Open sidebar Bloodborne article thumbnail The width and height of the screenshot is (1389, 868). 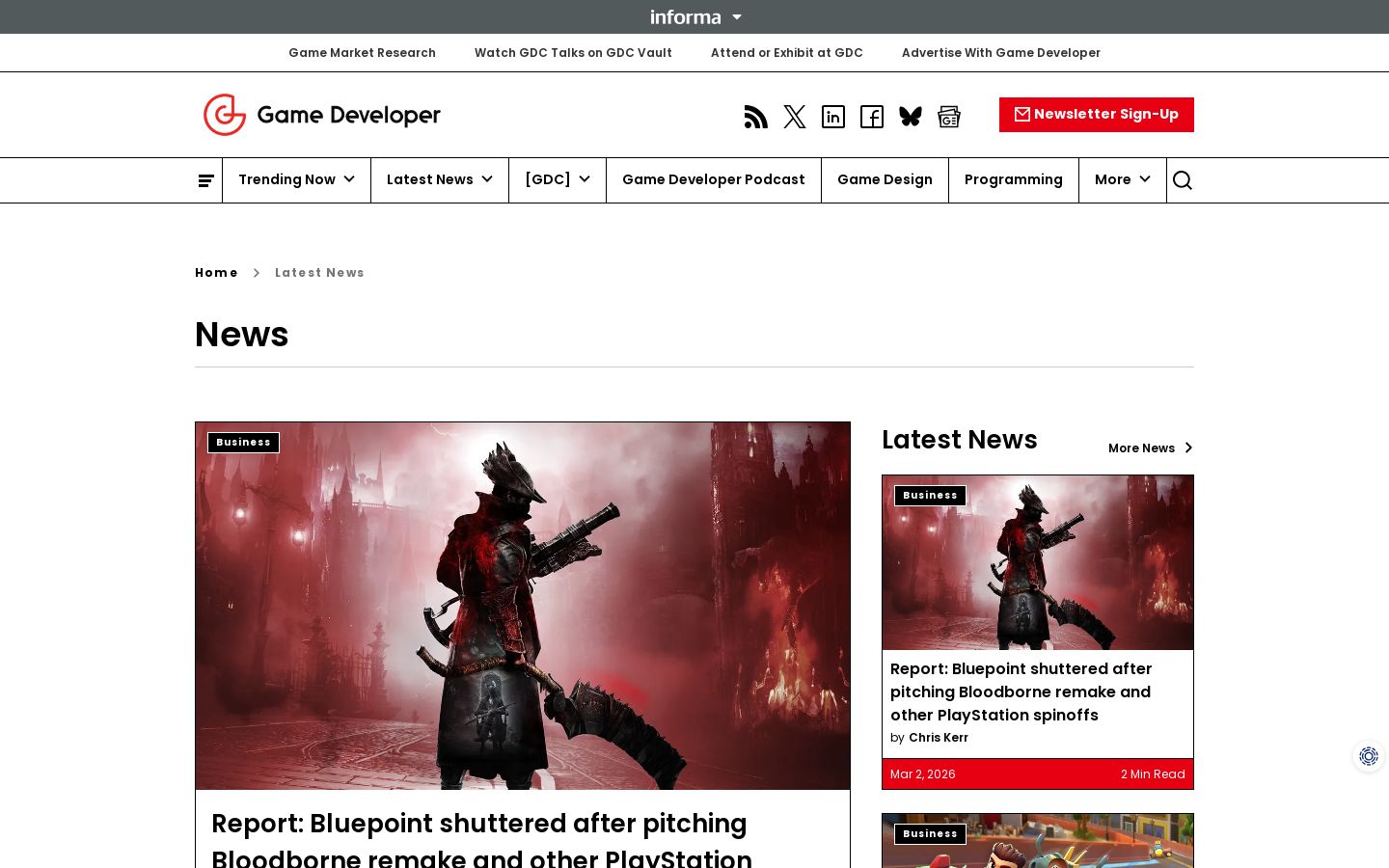click(x=1038, y=562)
